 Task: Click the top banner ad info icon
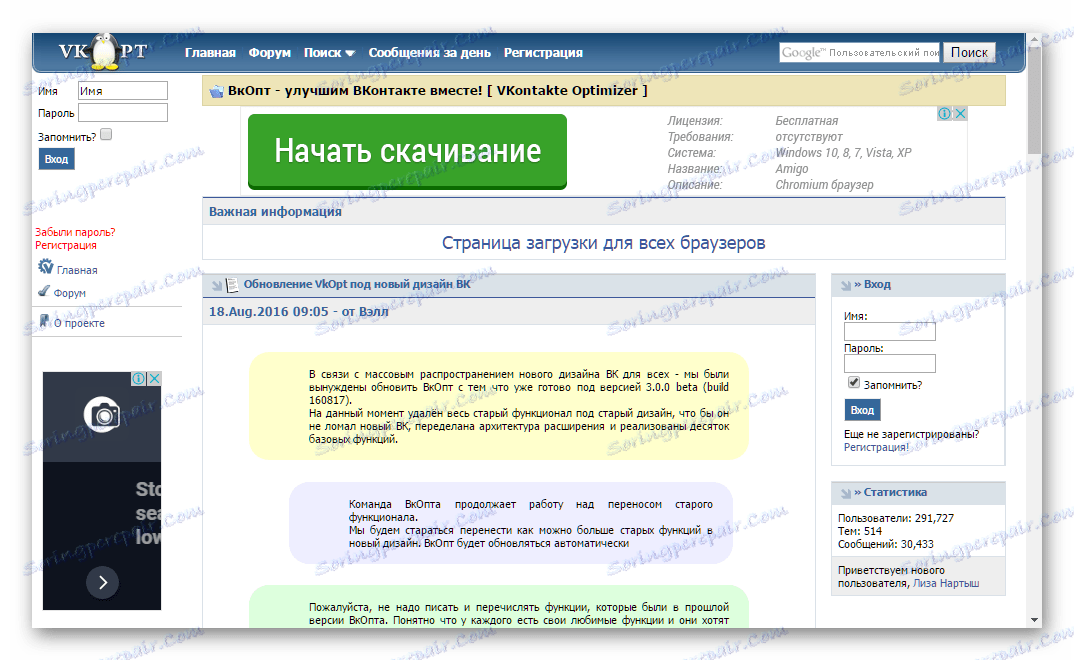(x=945, y=114)
